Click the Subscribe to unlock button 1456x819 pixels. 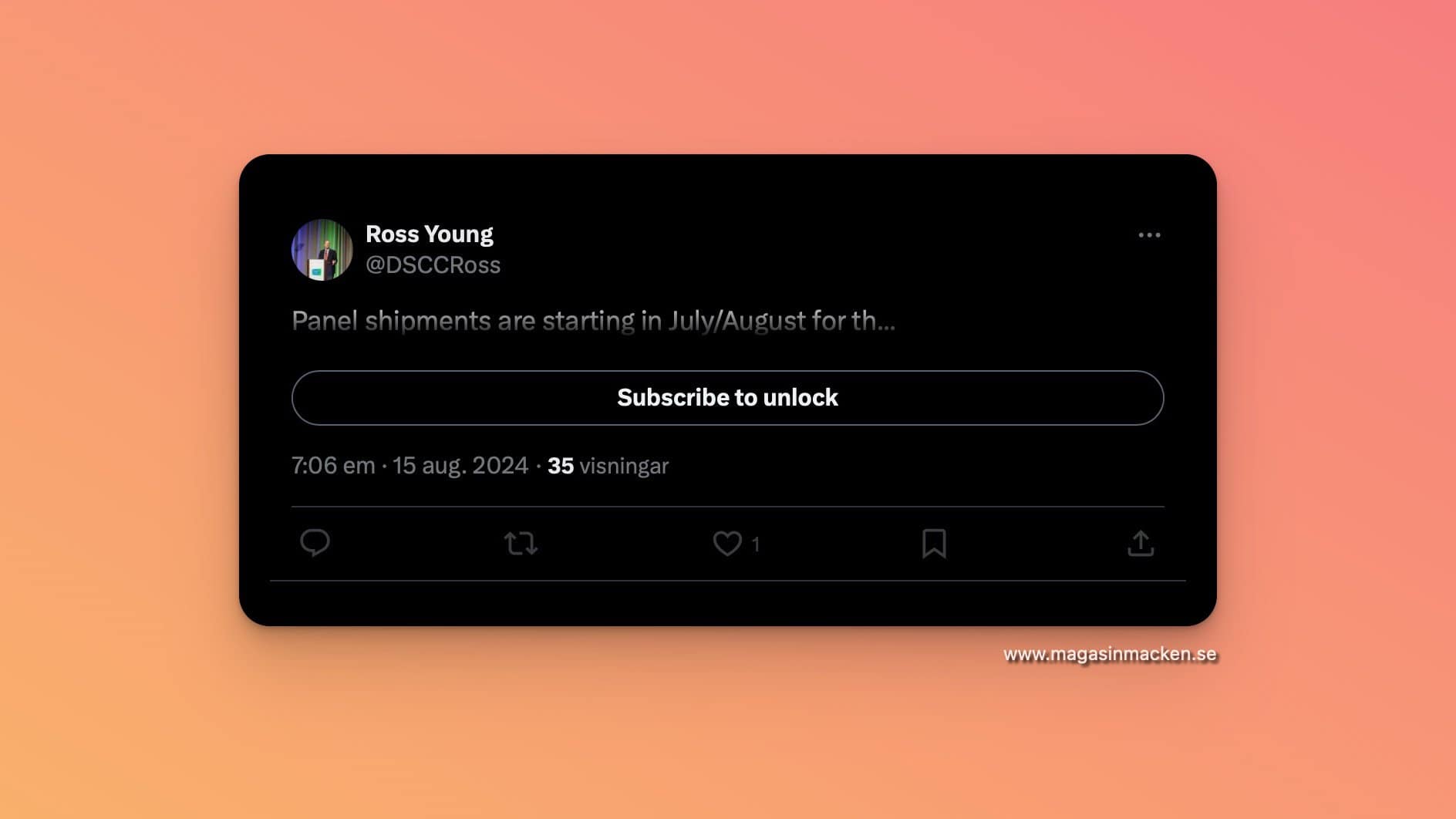[x=727, y=398]
